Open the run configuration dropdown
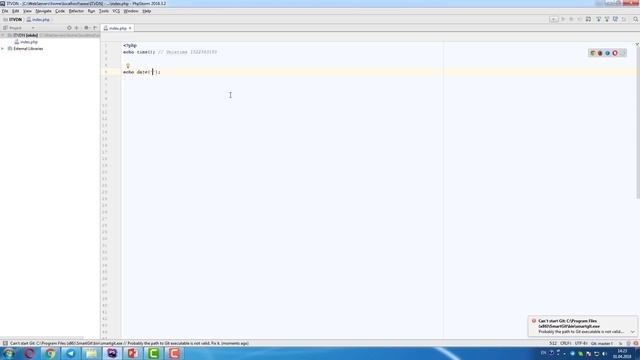 pos(553,19)
